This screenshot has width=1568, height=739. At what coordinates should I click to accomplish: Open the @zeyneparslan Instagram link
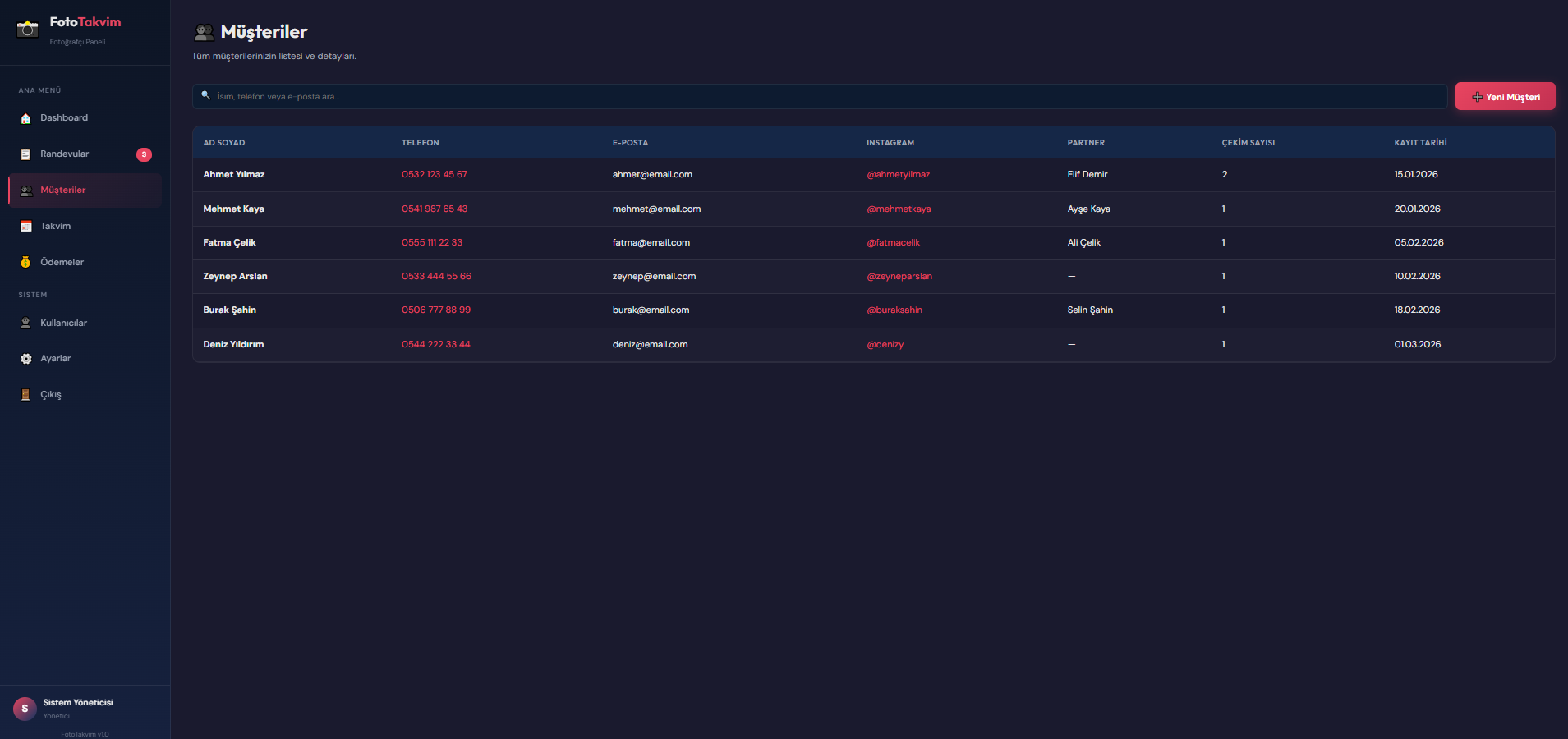tap(899, 277)
